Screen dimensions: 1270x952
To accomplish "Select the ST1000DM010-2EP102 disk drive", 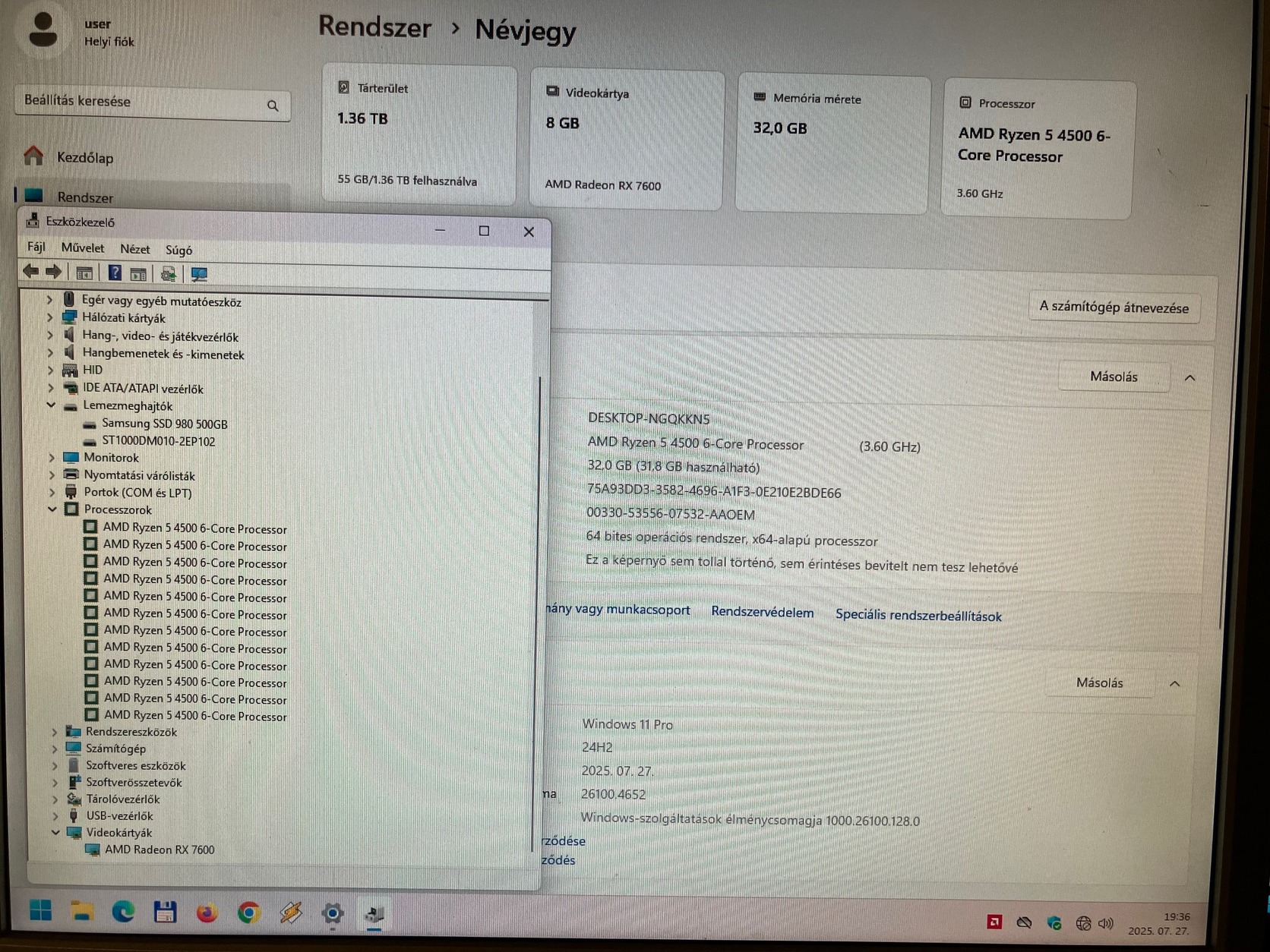I will [158, 440].
